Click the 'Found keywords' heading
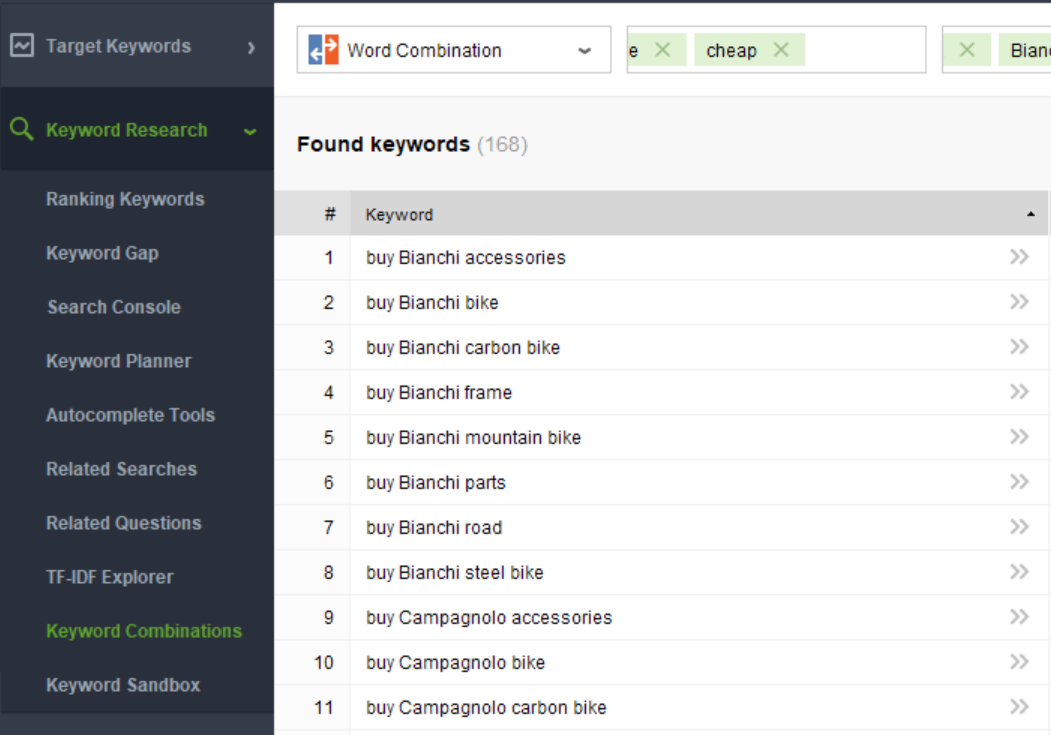1051x735 pixels. pos(383,144)
